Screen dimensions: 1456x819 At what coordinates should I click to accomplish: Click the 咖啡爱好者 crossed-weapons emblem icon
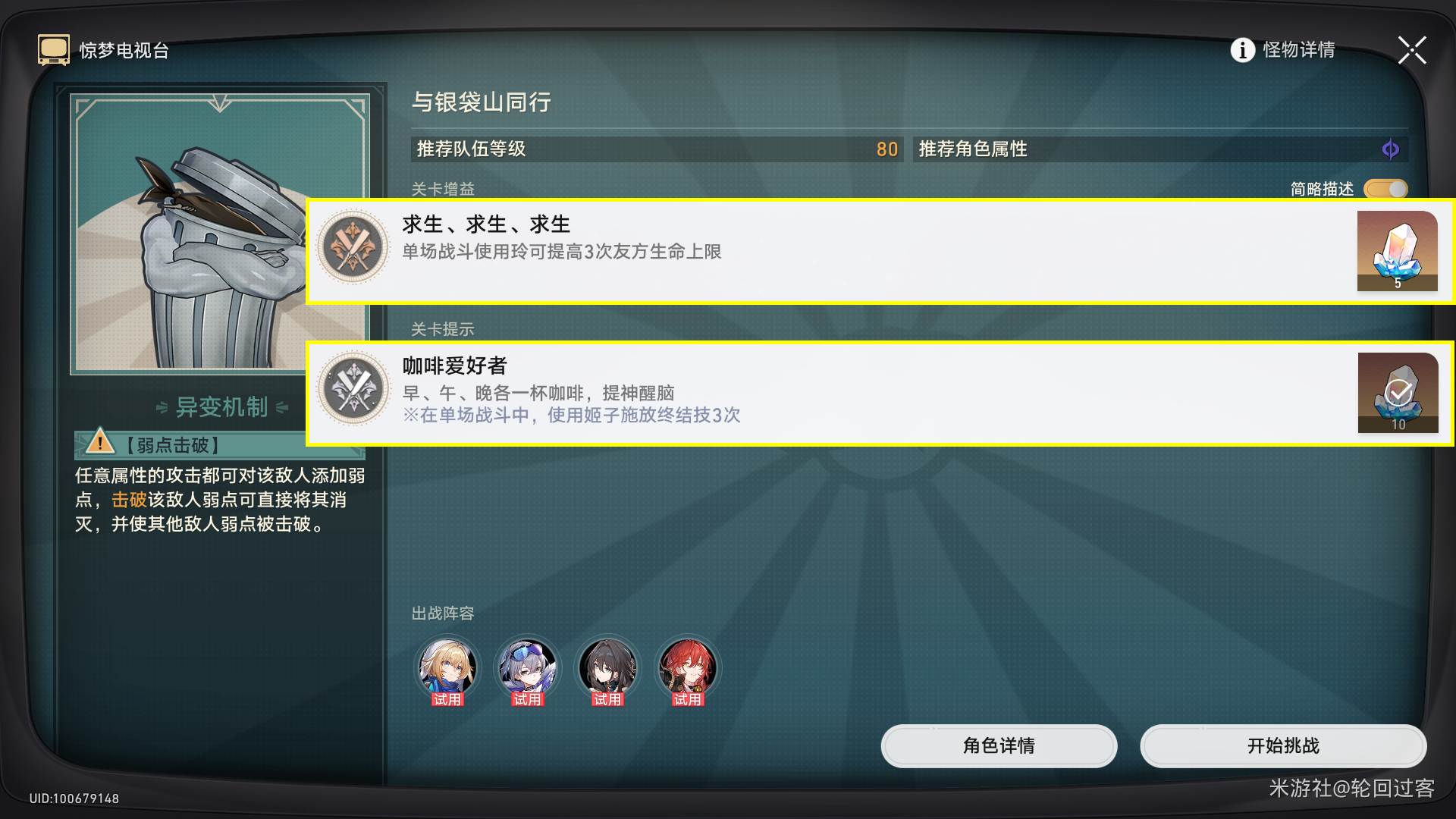(x=353, y=388)
